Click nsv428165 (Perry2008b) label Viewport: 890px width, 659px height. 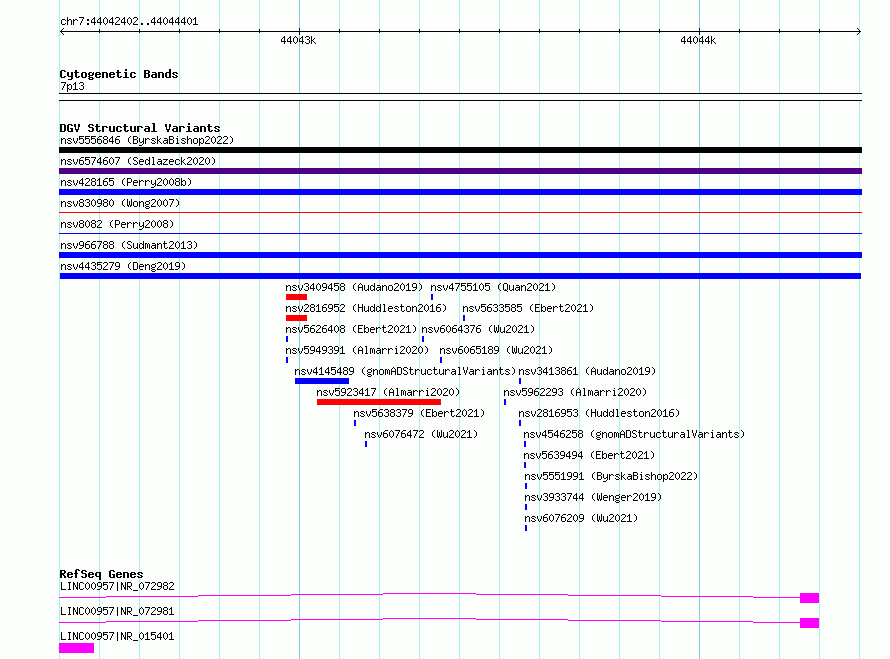tap(126, 182)
